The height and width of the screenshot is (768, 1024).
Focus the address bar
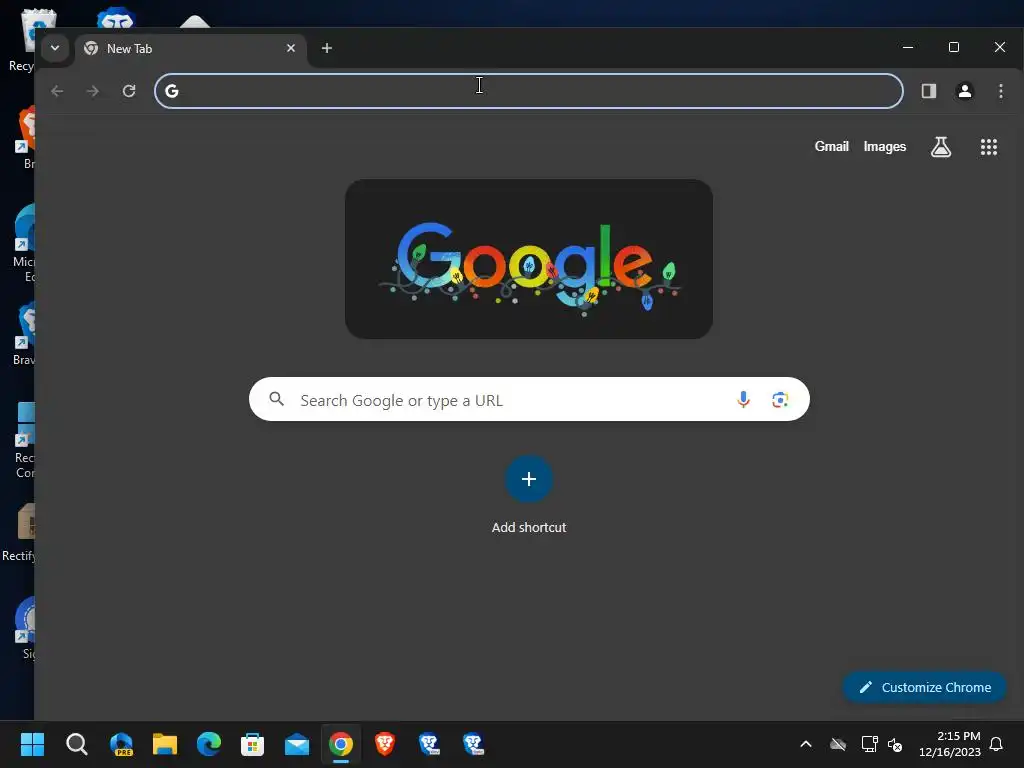pos(529,91)
